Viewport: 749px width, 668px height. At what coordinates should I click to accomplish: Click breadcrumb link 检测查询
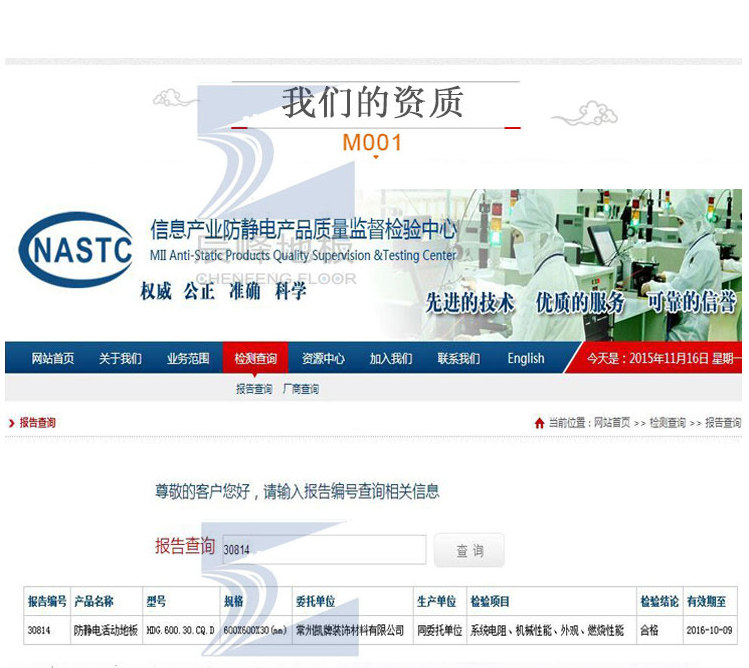point(667,423)
